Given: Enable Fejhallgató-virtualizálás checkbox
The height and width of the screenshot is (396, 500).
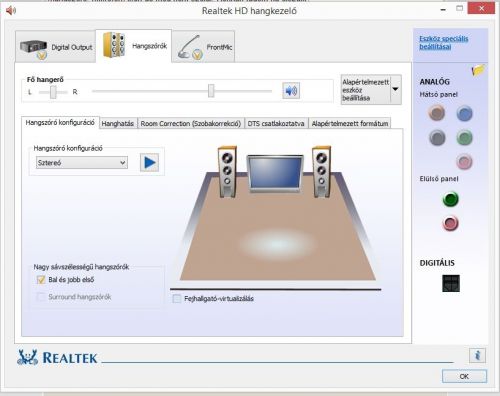Looking at the screenshot, I should 177,298.
